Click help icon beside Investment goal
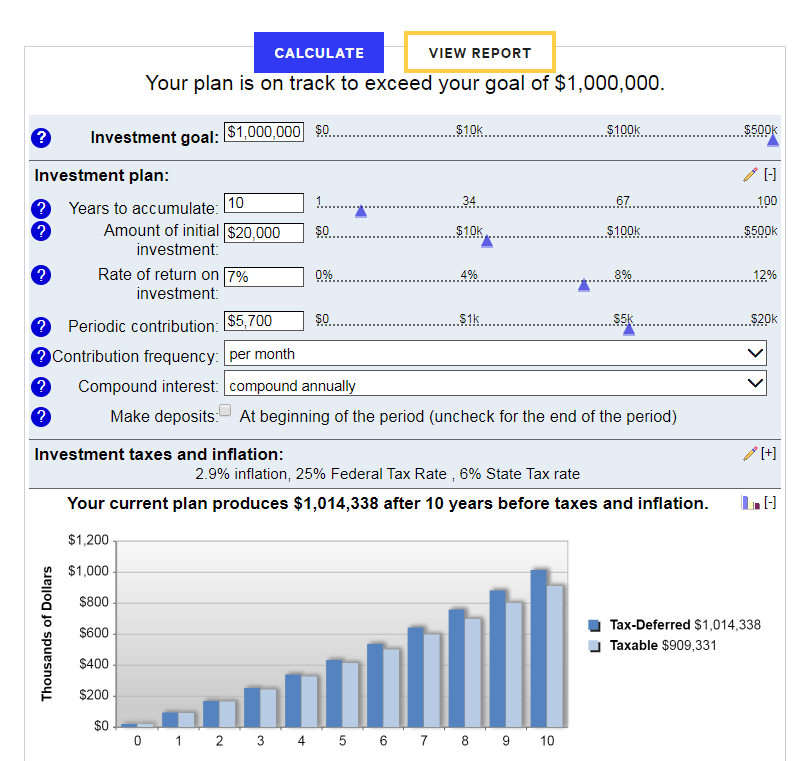Viewport: 810px width, 761px height. click(41, 138)
